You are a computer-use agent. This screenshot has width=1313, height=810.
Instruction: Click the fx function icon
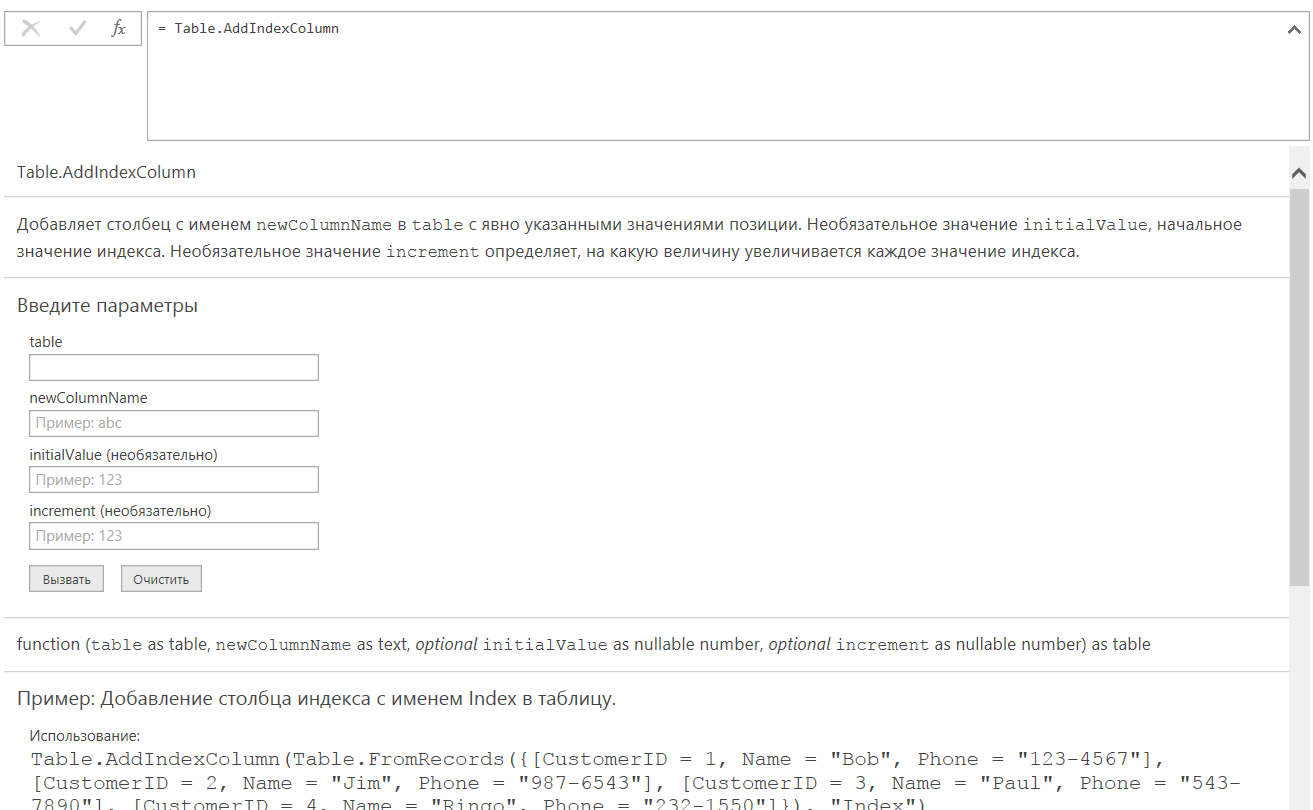[118, 28]
